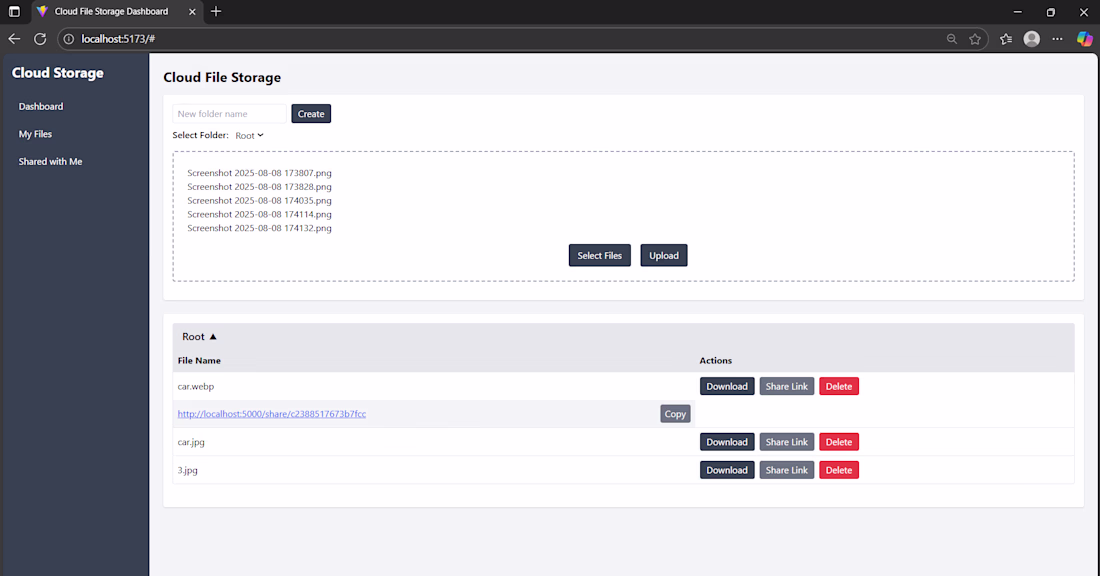Copy the car.webp share link
This screenshot has width=1100, height=576.
coord(675,414)
